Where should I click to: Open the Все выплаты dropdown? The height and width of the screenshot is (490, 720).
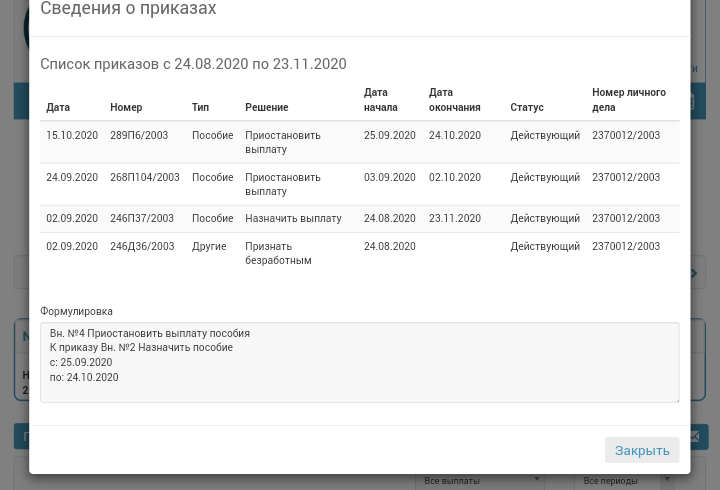pos(480,481)
